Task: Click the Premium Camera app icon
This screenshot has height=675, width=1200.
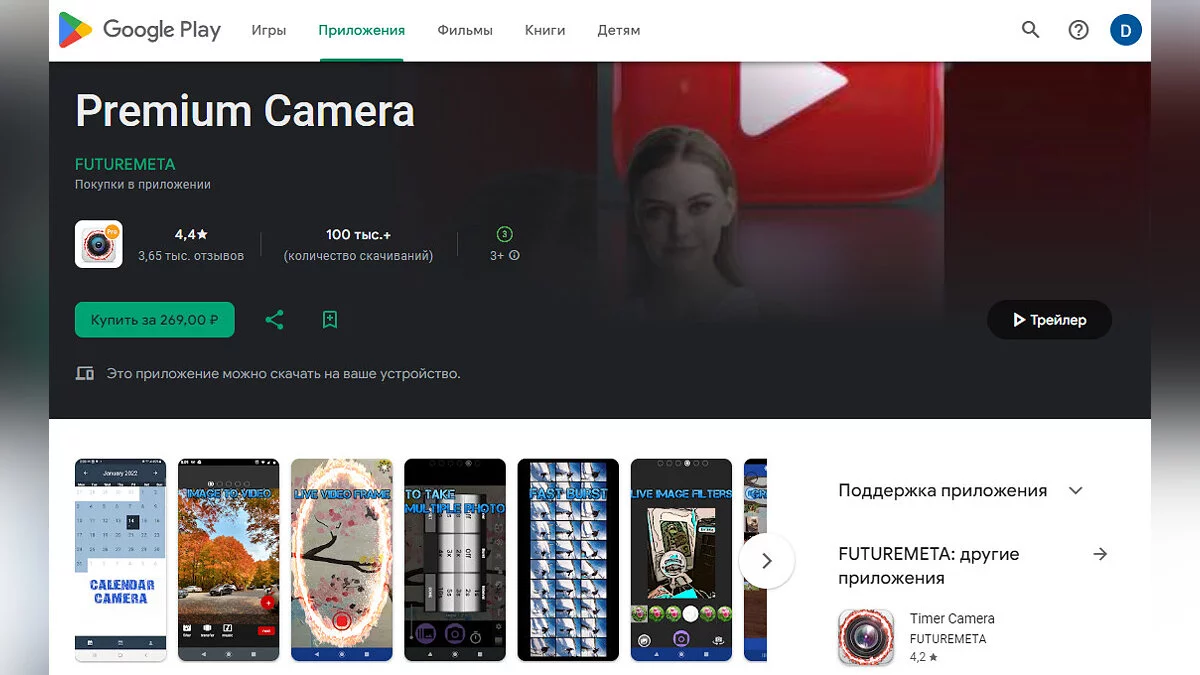Action: pos(99,244)
